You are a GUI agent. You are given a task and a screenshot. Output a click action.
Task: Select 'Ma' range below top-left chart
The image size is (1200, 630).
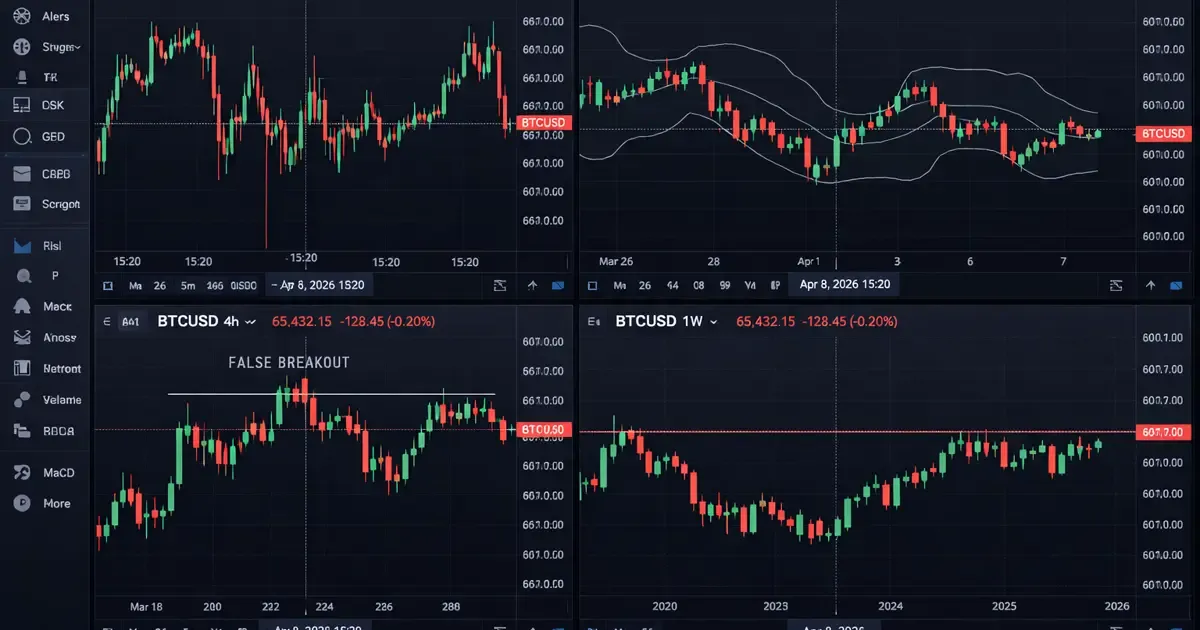coord(133,286)
